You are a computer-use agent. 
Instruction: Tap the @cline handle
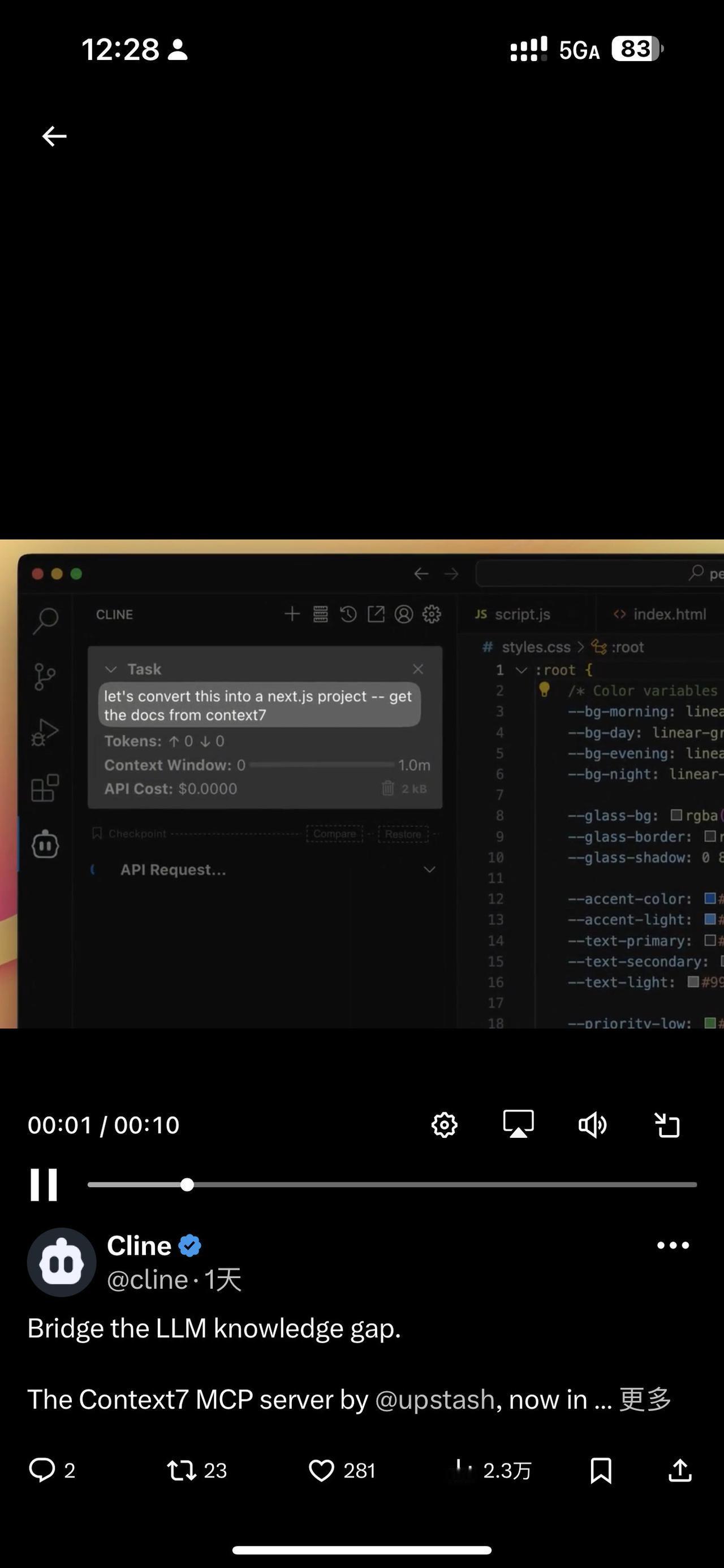point(148,1280)
